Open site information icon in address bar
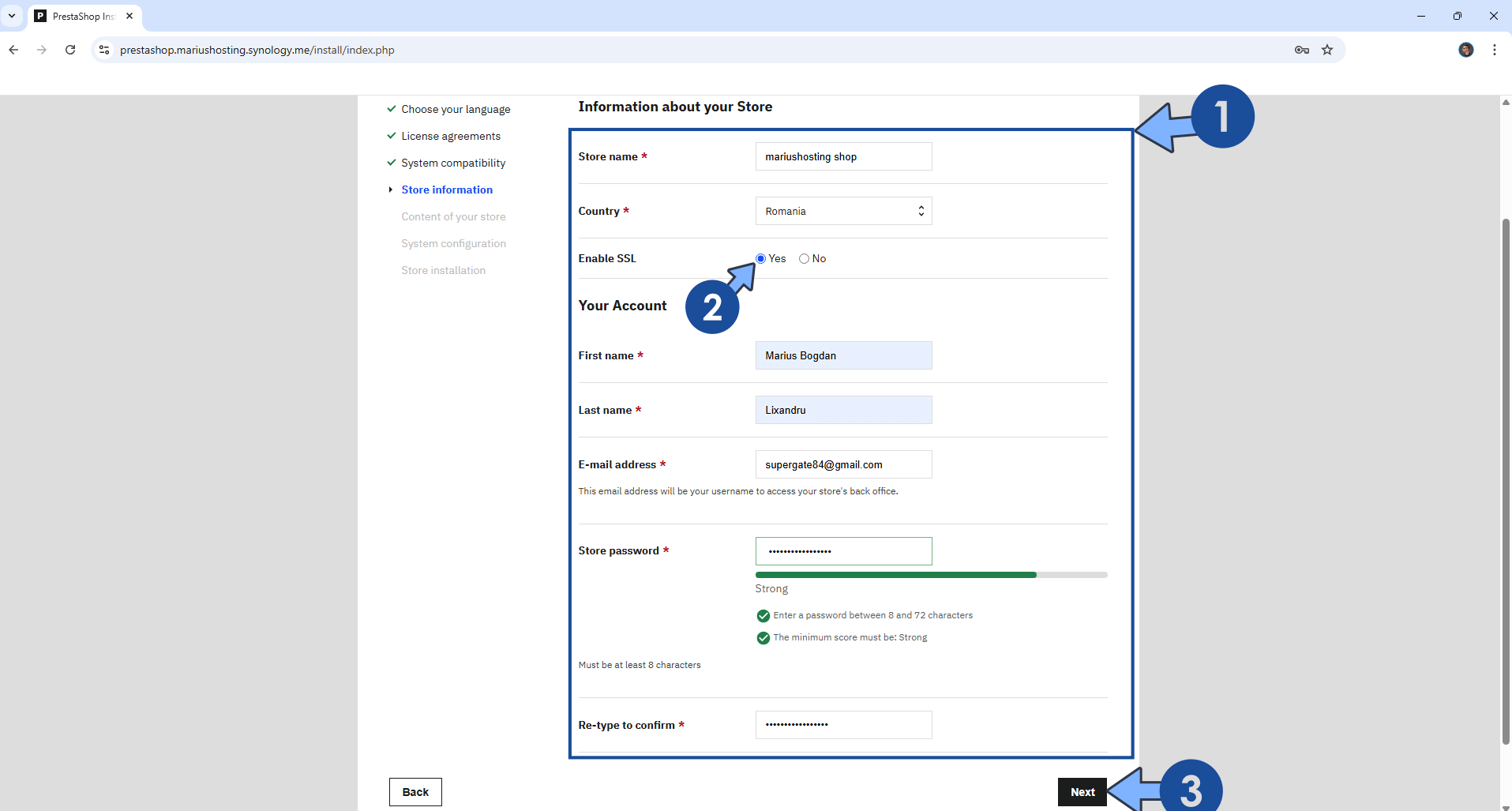1512x811 pixels. coord(104,50)
